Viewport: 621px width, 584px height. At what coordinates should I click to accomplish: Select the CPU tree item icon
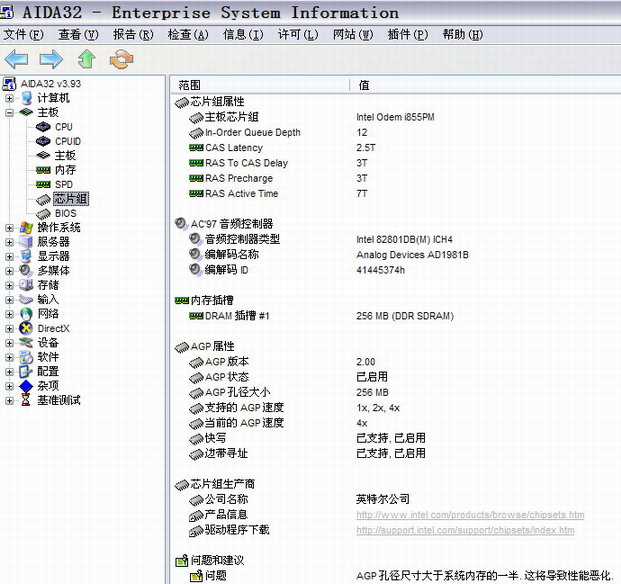[43, 127]
